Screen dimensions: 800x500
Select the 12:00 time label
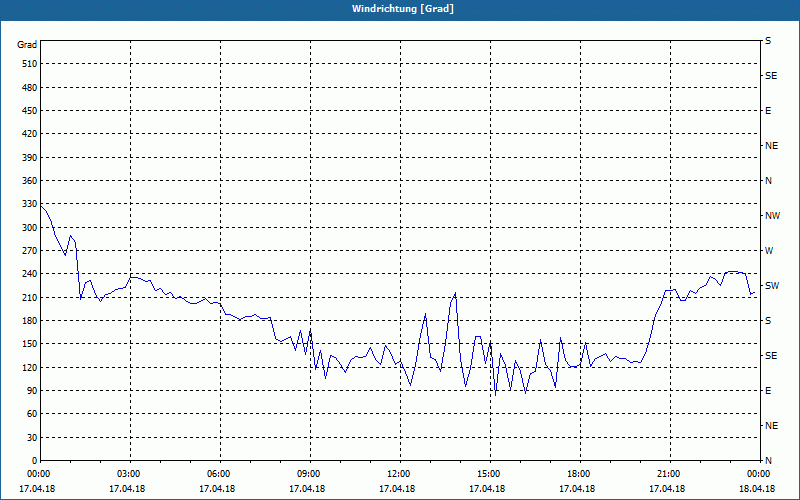[400, 473]
